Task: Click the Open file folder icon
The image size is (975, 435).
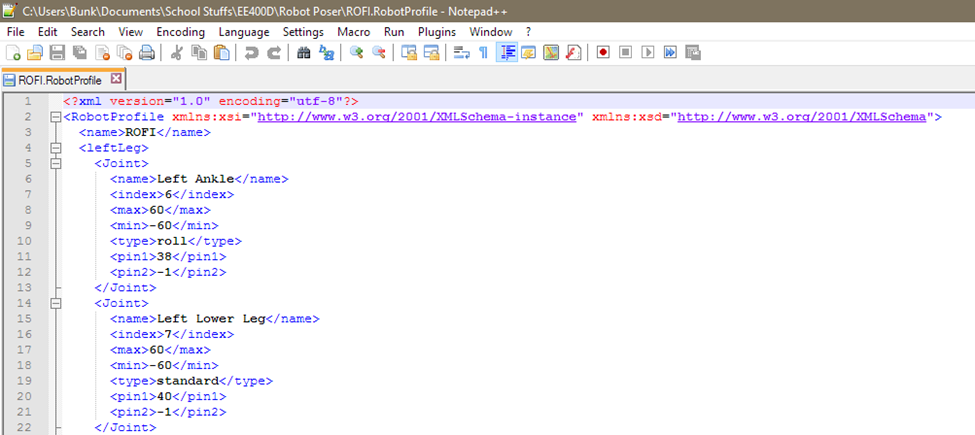Action: (x=35, y=53)
